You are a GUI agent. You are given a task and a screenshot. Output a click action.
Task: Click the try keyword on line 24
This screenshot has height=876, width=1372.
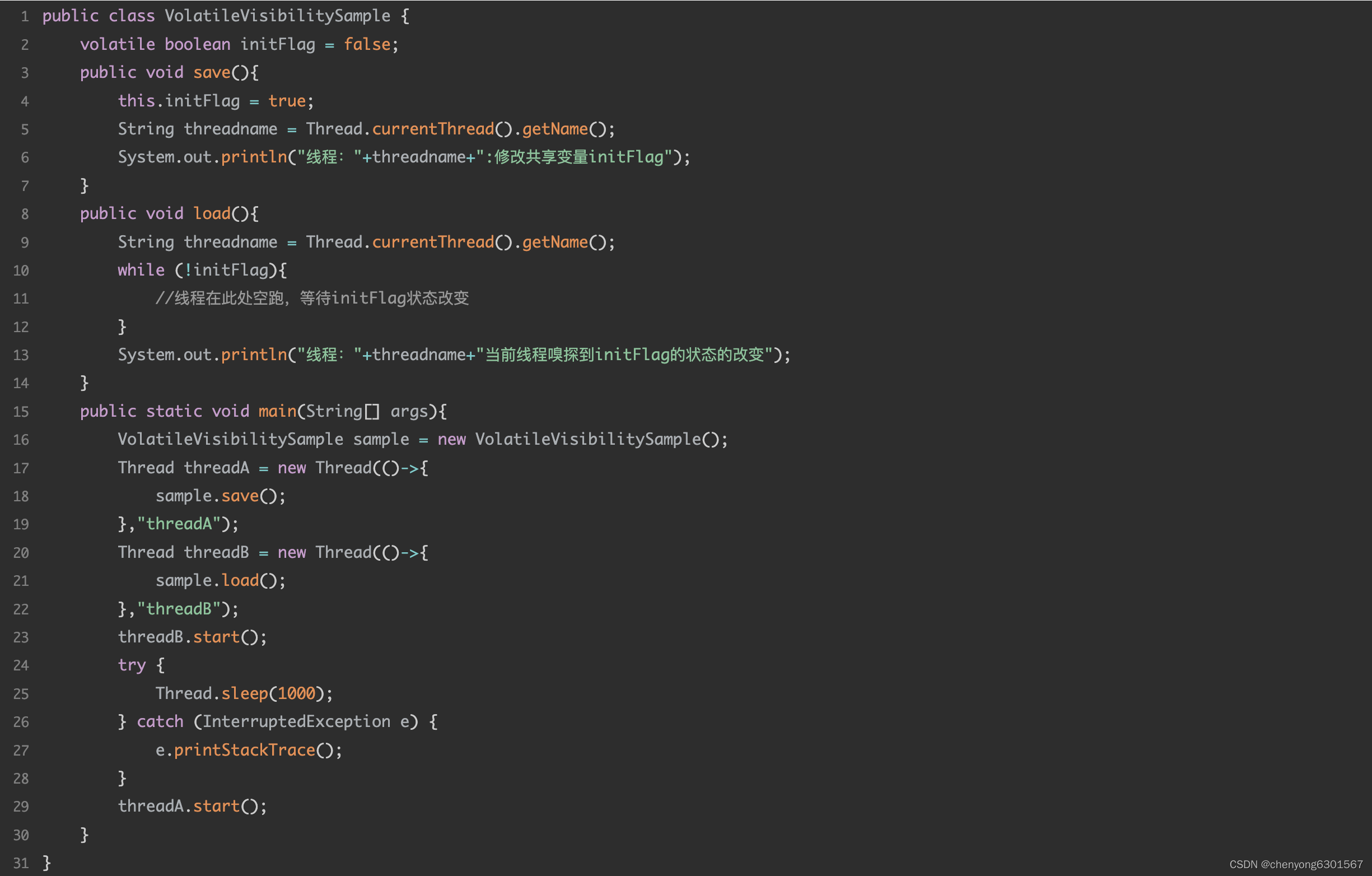coord(132,665)
